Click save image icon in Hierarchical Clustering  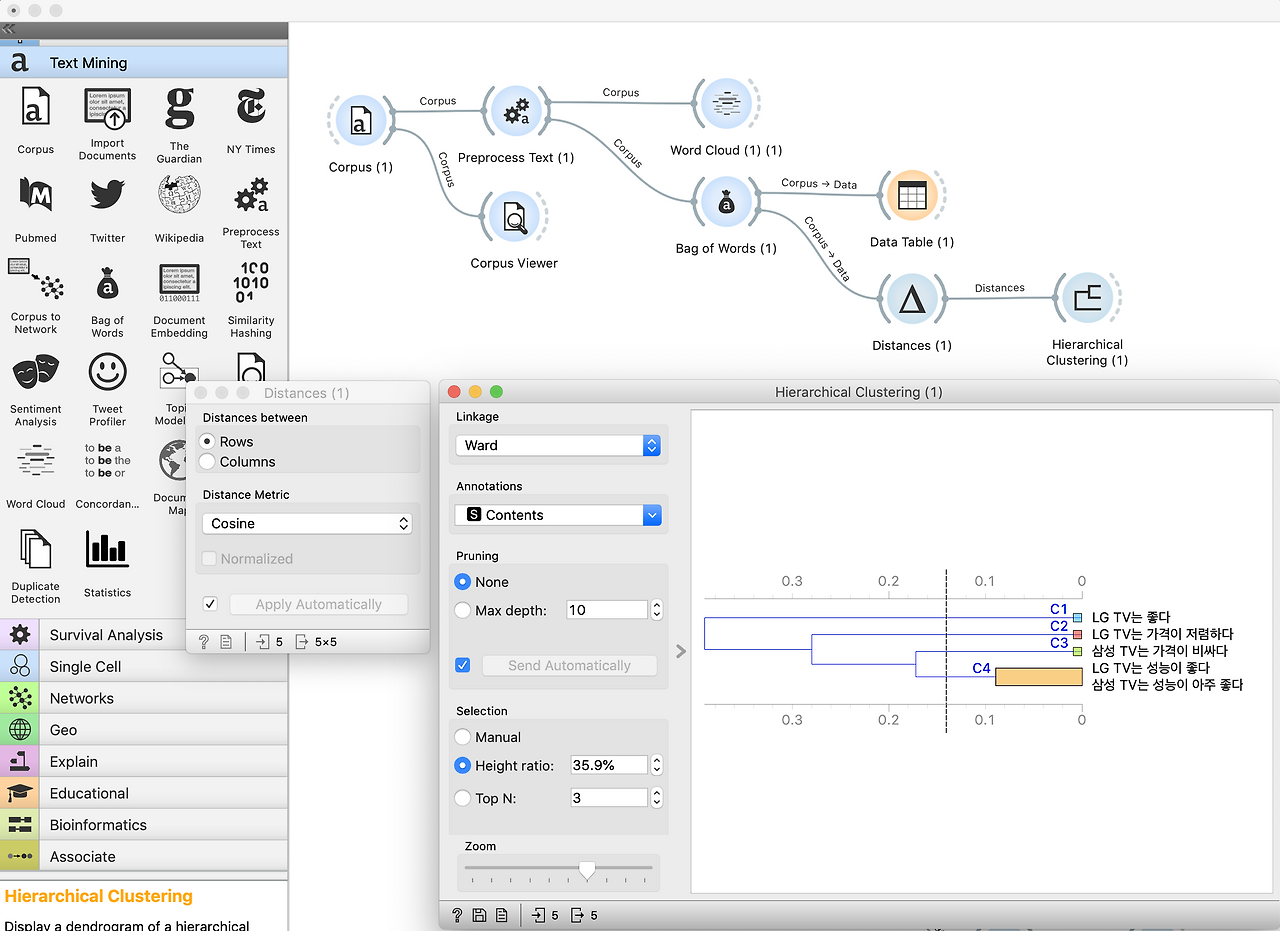[480, 915]
